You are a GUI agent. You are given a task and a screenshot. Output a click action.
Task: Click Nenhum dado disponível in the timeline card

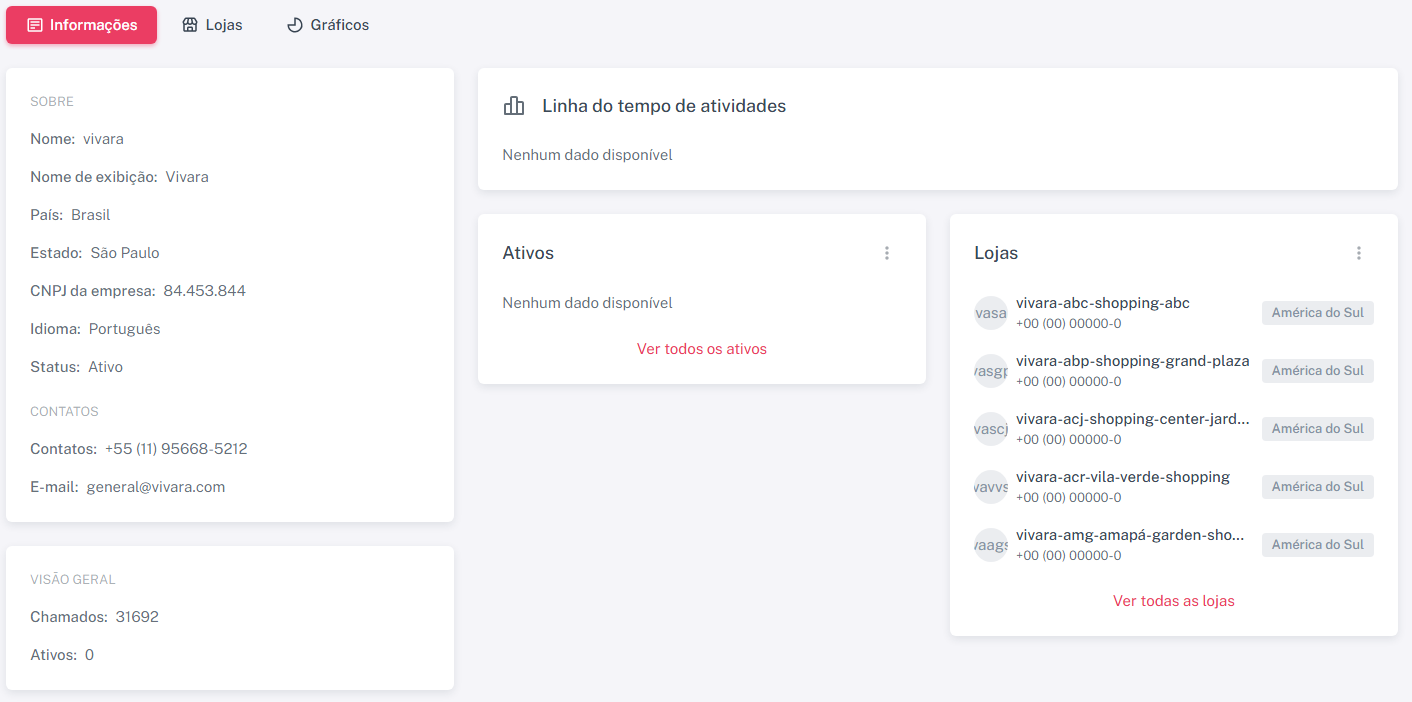pos(588,155)
